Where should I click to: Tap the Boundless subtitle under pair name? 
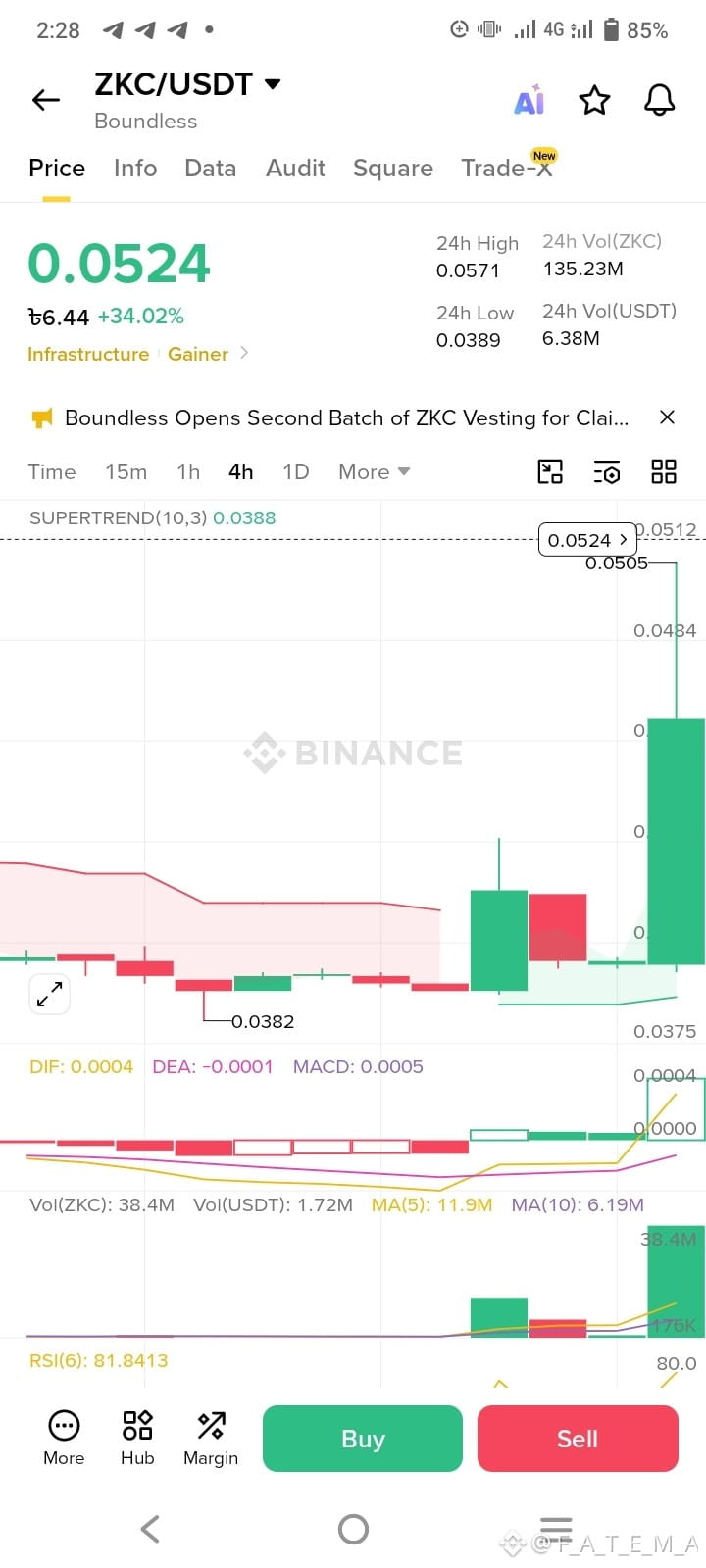click(146, 122)
